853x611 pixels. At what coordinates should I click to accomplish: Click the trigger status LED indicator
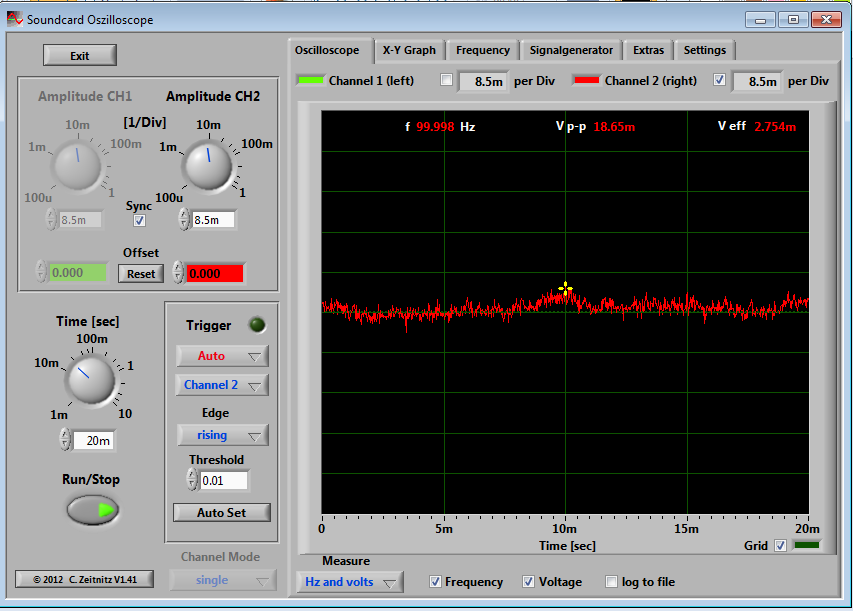tap(257, 325)
